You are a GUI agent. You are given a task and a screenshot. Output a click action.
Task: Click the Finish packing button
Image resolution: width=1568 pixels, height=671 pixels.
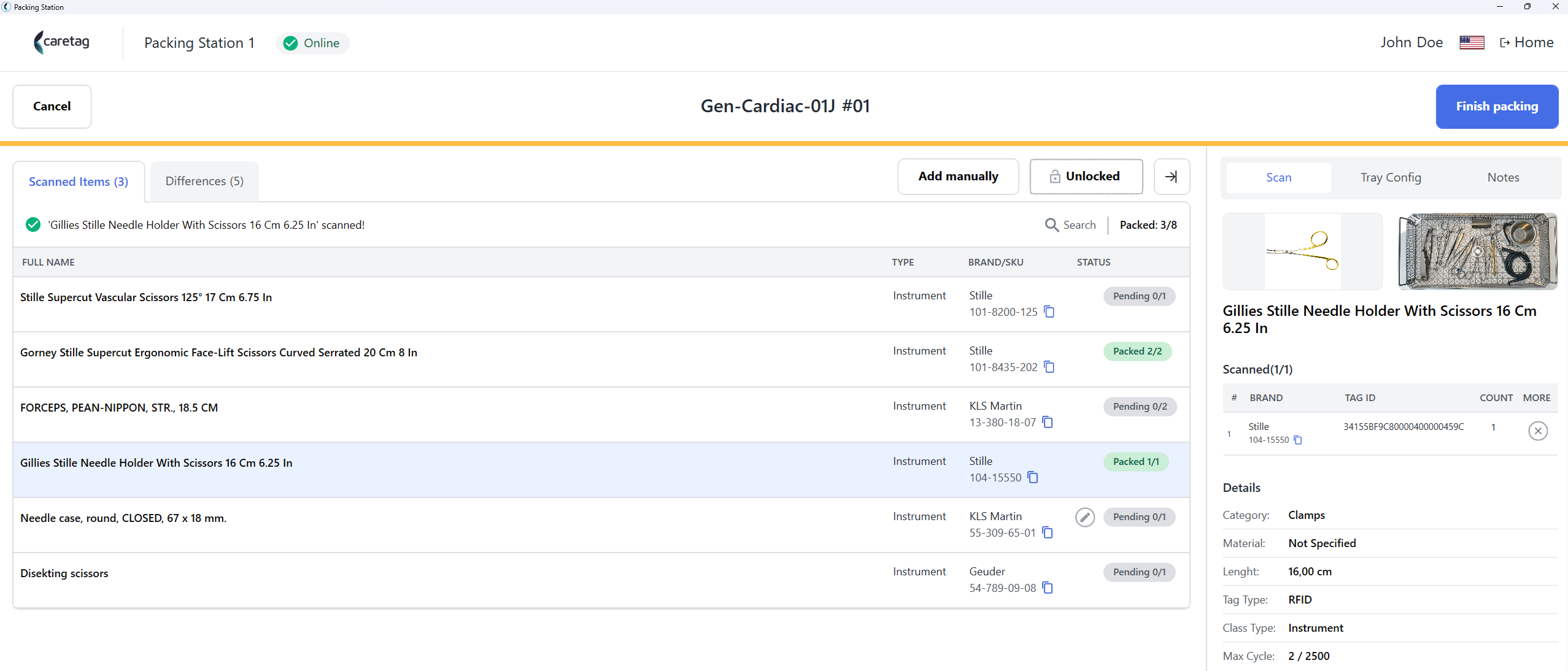point(1497,107)
